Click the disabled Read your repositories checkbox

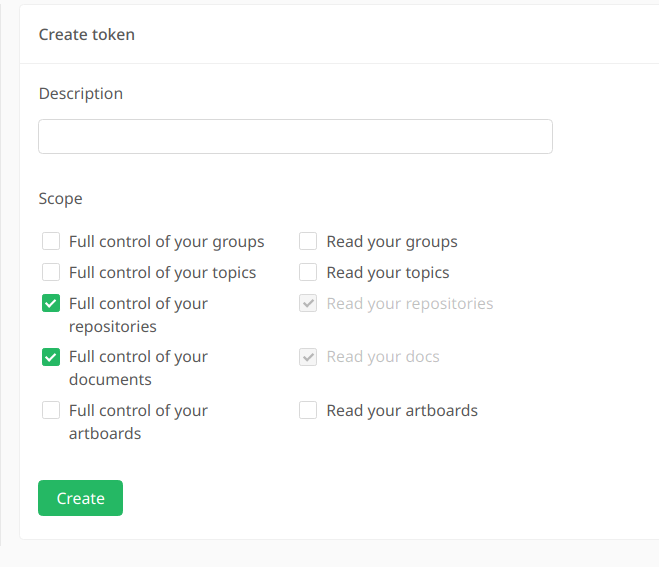coord(308,303)
